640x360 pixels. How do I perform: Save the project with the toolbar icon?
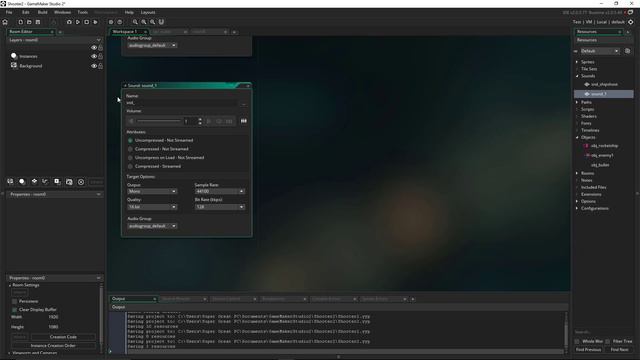coord(38,22)
